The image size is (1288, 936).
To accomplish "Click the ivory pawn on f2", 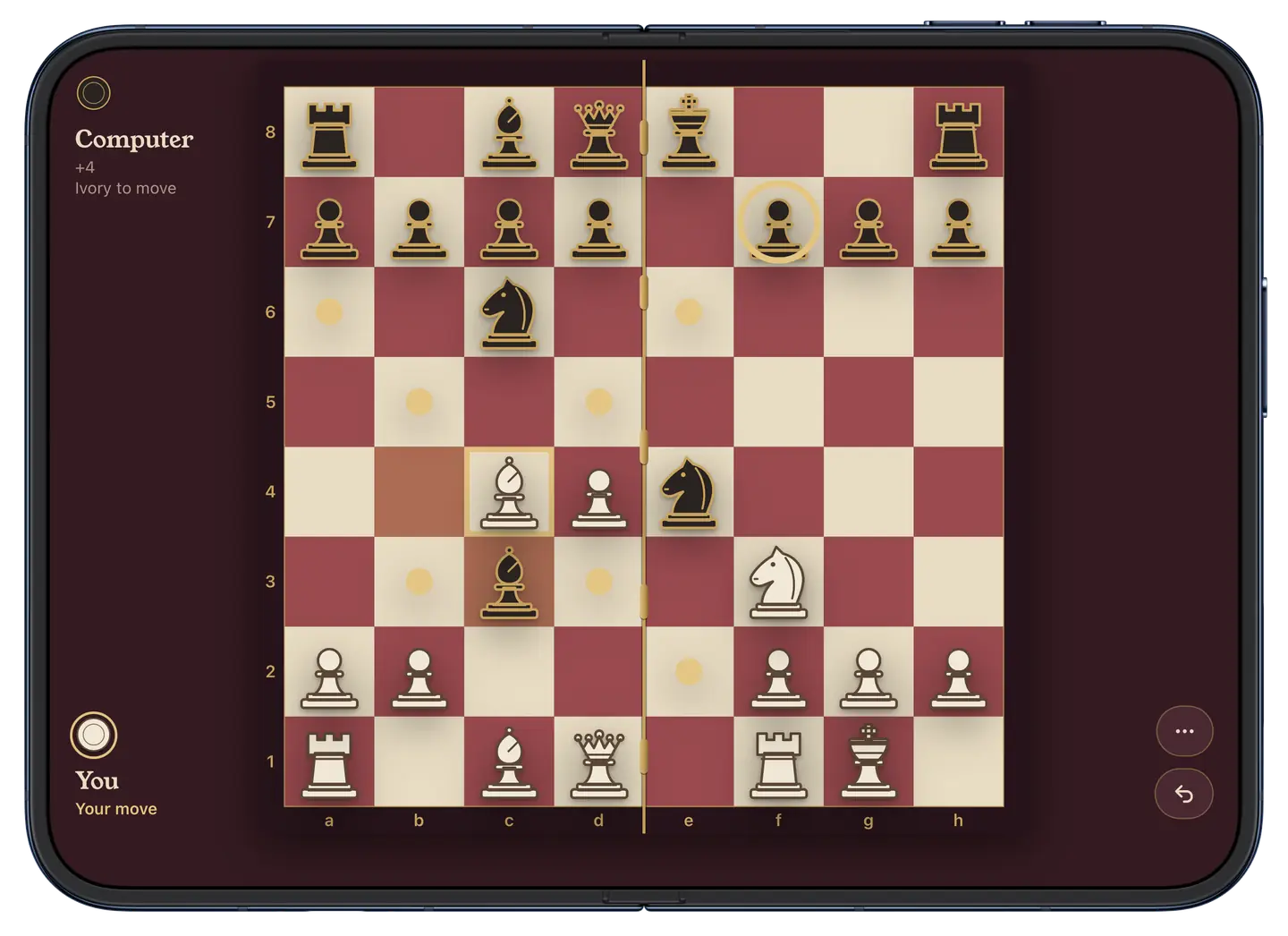I will point(778,678).
